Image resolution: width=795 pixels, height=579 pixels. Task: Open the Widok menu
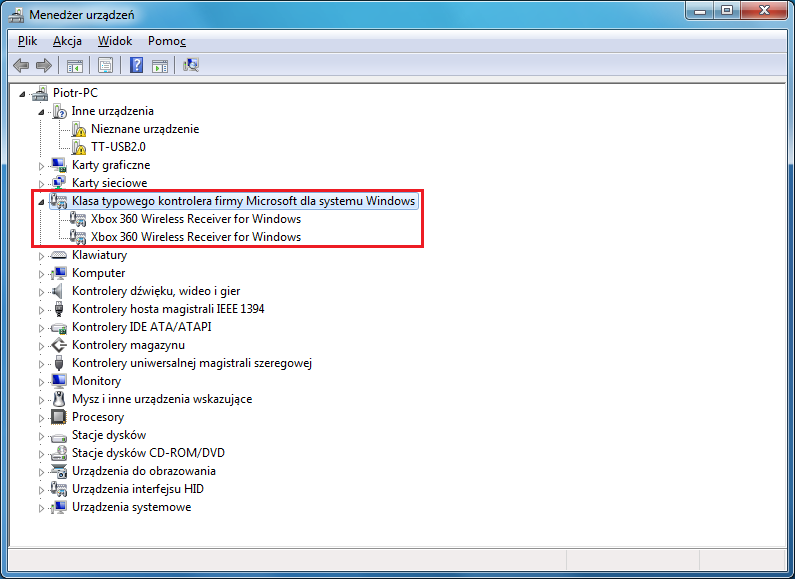click(x=115, y=41)
